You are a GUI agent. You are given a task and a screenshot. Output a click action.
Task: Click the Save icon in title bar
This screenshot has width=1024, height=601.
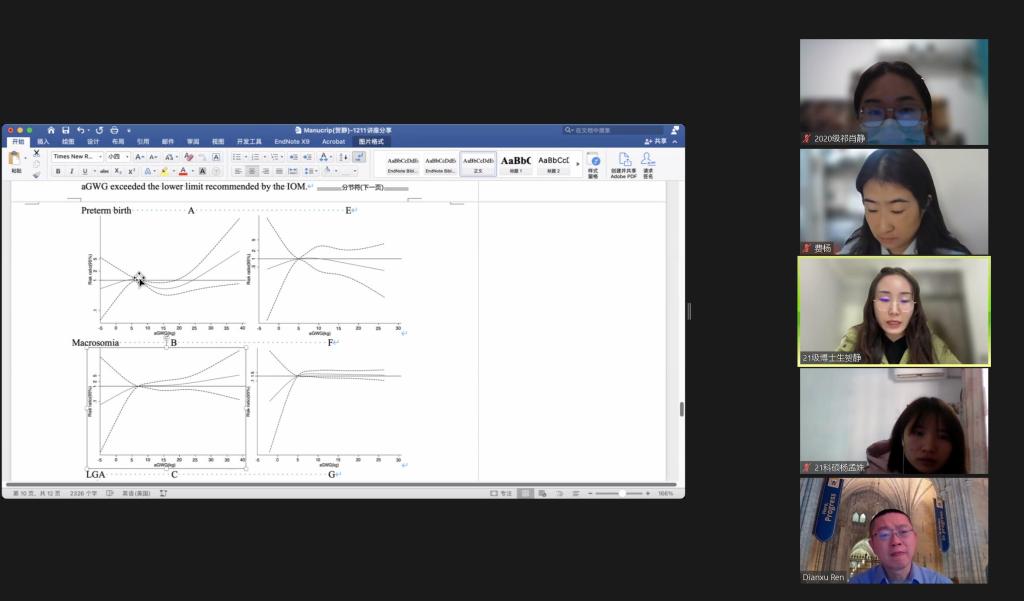click(65, 130)
